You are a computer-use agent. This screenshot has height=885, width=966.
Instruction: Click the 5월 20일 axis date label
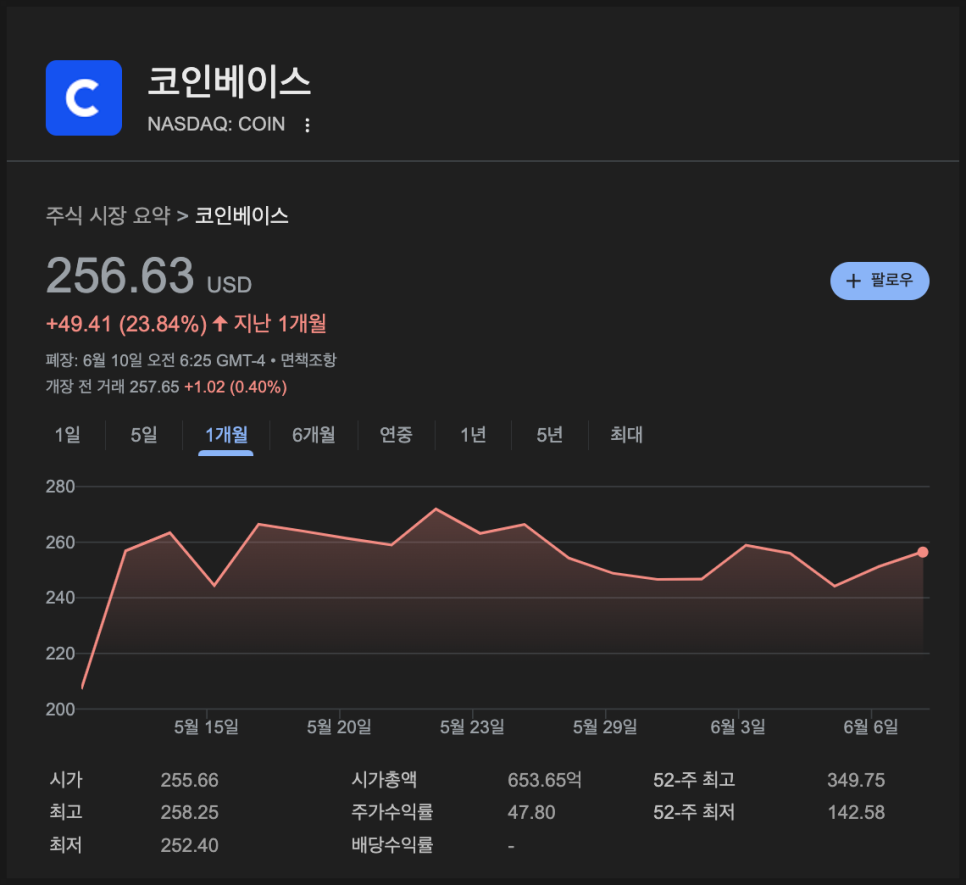click(x=339, y=727)
